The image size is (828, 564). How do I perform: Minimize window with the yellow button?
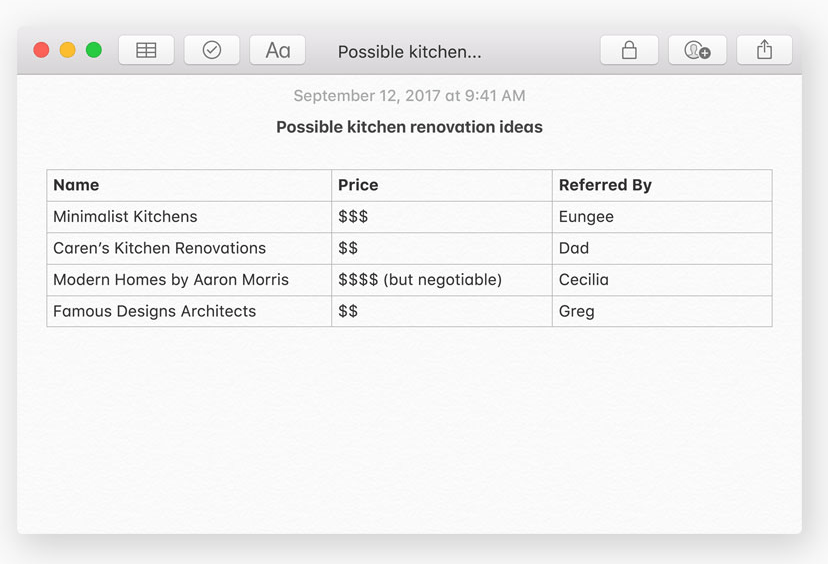pos(68,50)
